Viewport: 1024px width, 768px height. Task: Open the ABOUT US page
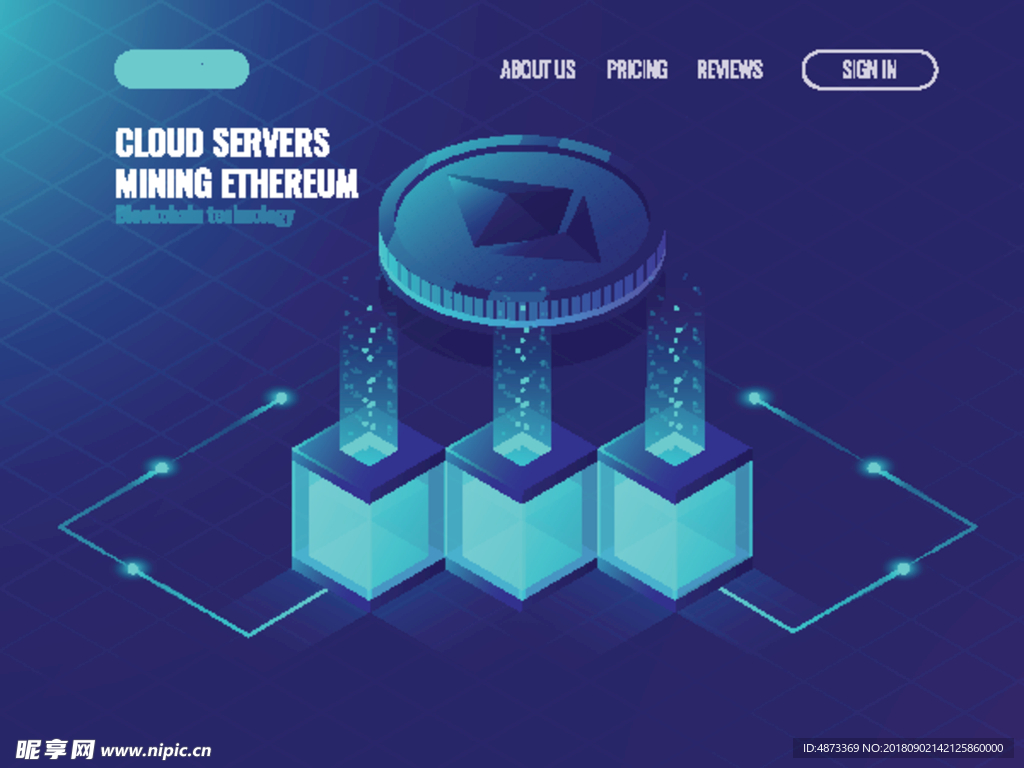point(538,69)
